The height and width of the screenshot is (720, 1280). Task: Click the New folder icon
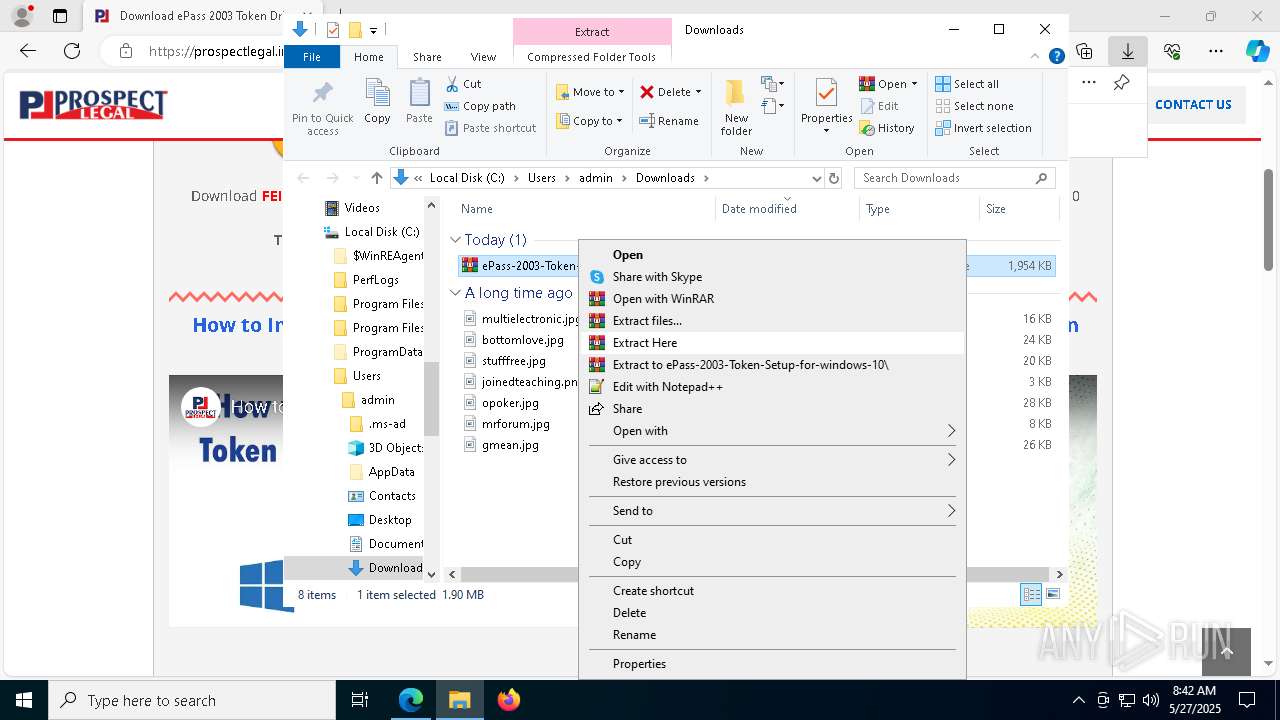pos(736,107)
